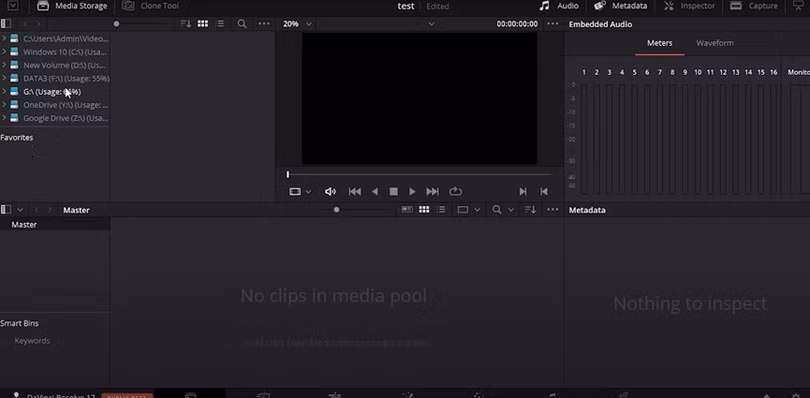This screenshot has height=398, width=810.
Task: Open media pool clip display icon
Action: click(x=463, y=209)
